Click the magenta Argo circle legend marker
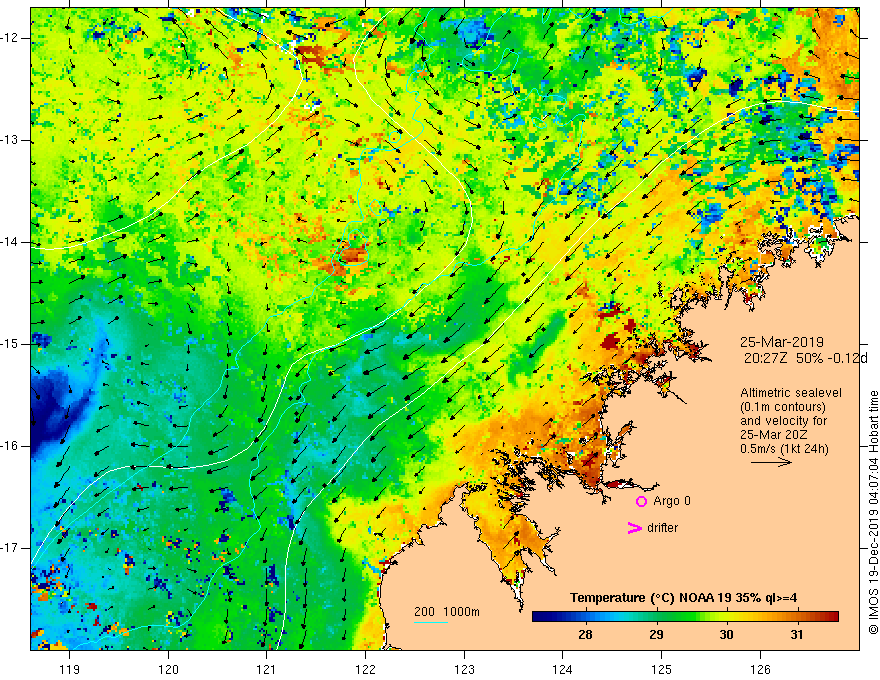The width and height of the screenshot is (880, 680). point(641,502)
